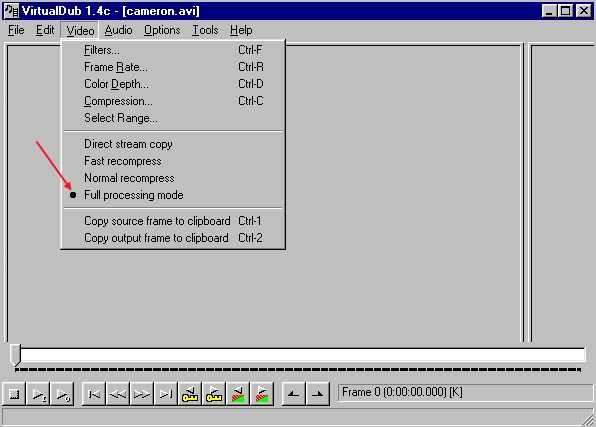Set selection end mark-out button

coord(317,394)
